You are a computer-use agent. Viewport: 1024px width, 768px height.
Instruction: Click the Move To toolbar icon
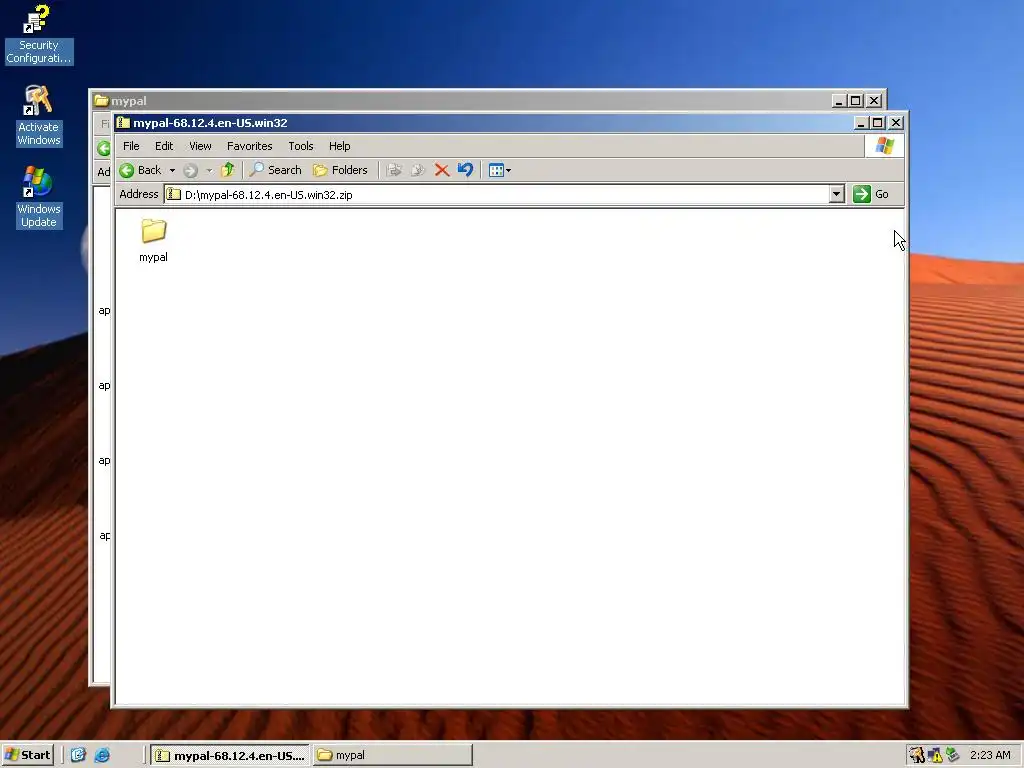[394, 170]
